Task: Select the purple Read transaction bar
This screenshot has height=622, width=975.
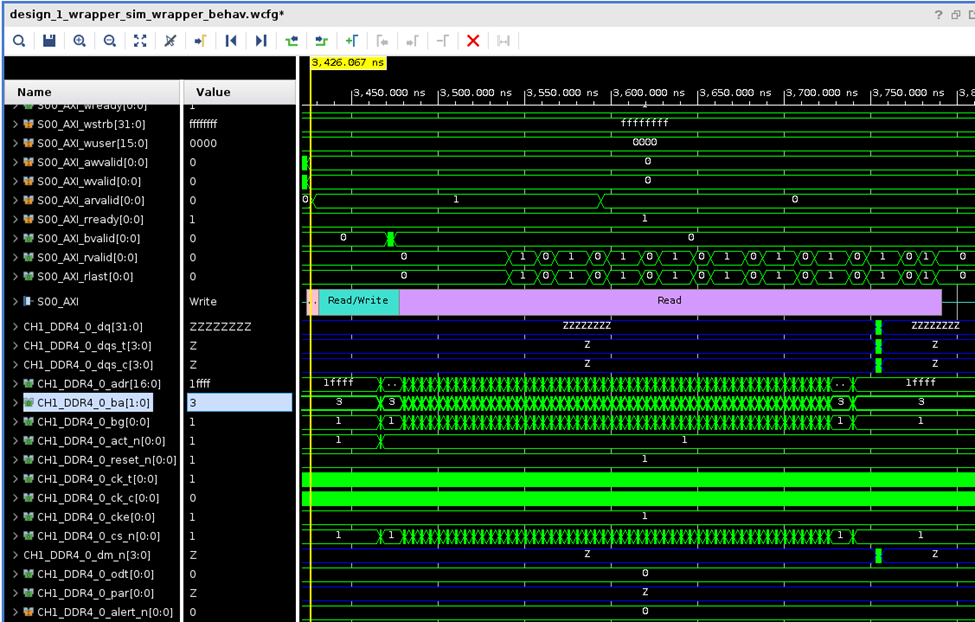Action: (670, 302)
